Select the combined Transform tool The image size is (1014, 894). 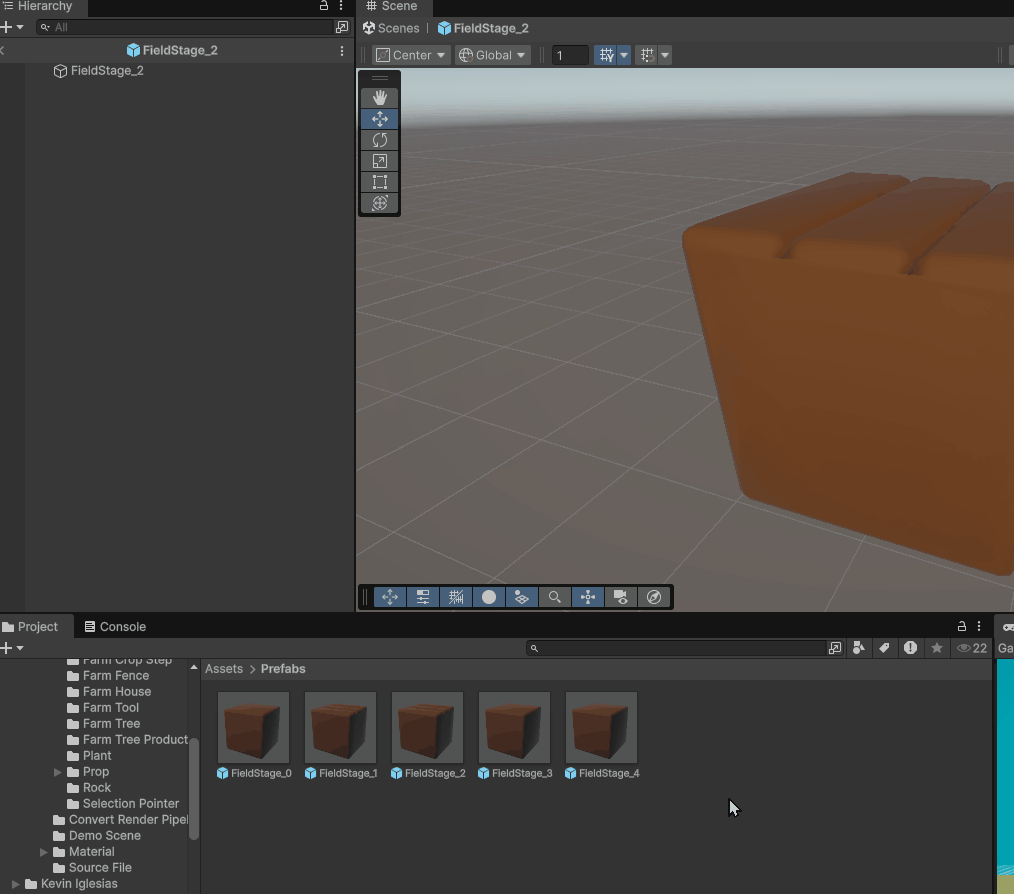[x=380, y=203]
